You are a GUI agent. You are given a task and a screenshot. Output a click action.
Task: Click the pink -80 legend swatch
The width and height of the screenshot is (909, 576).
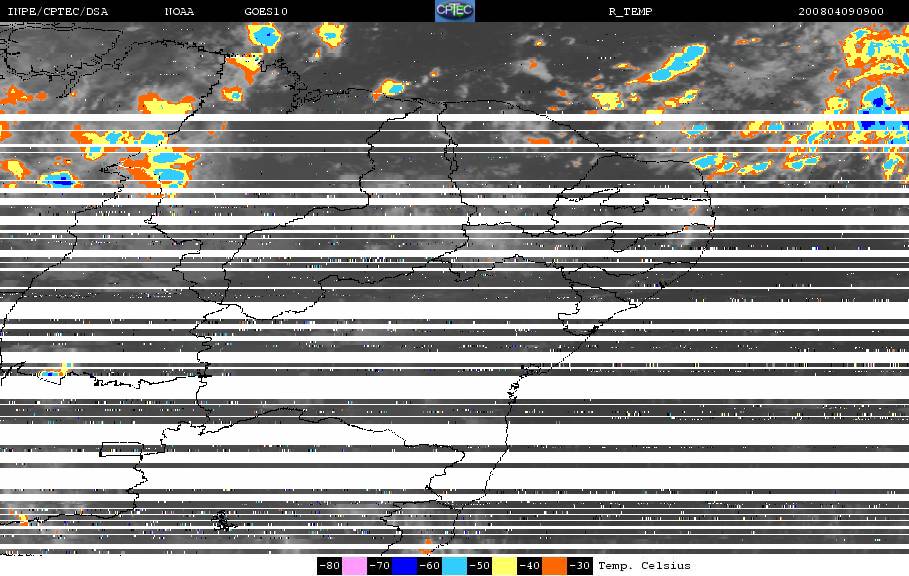354,566
